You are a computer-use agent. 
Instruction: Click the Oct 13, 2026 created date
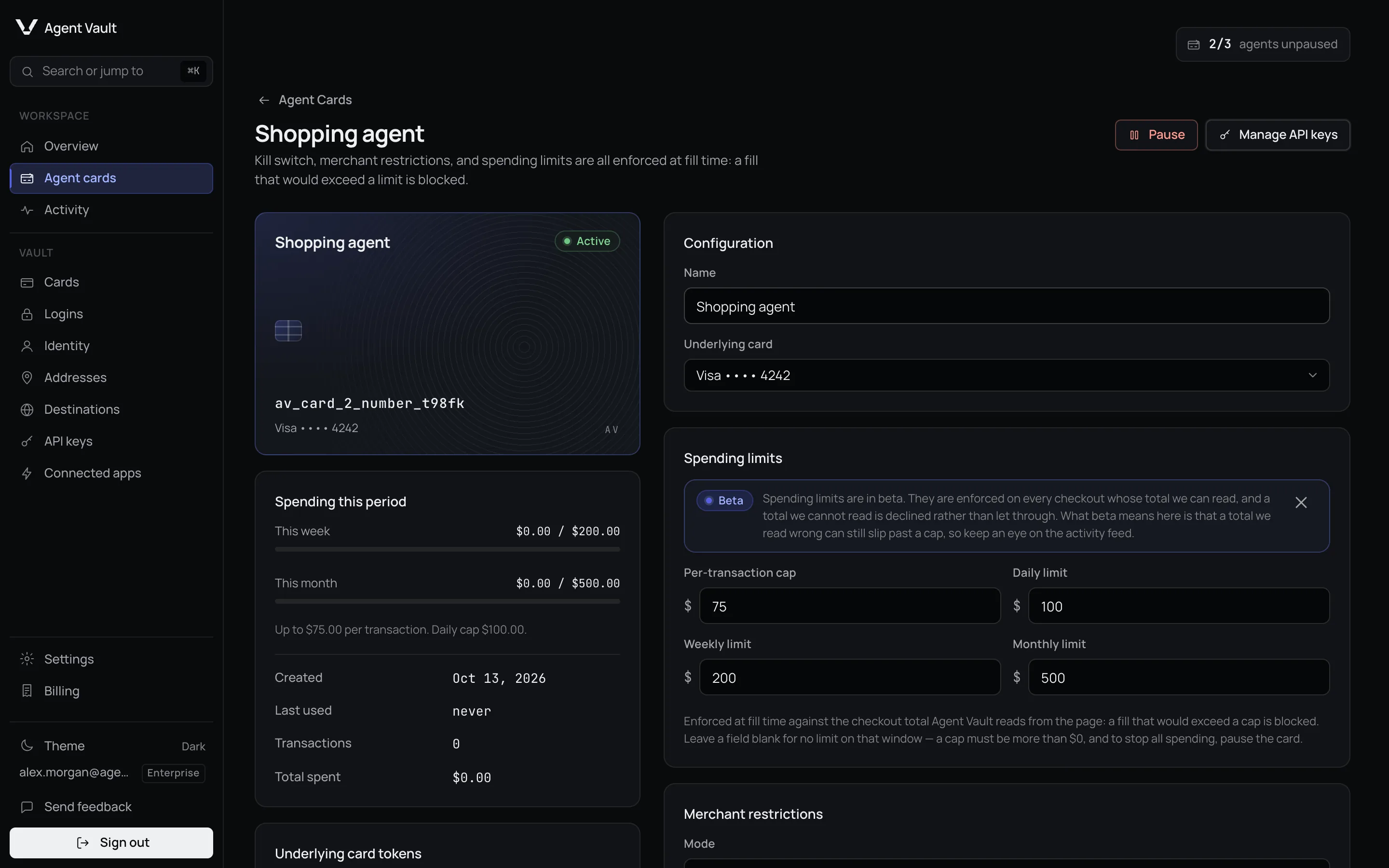coord(499,678)
